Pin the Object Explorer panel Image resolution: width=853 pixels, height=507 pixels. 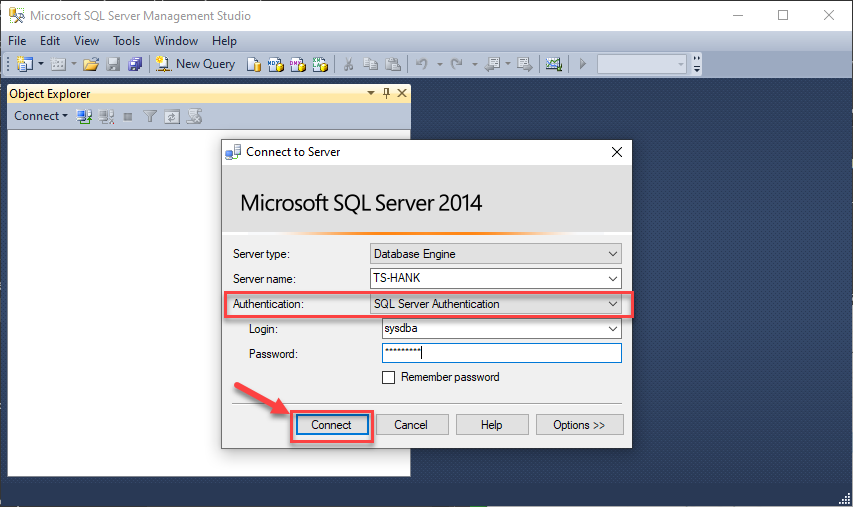pos(386,94)
